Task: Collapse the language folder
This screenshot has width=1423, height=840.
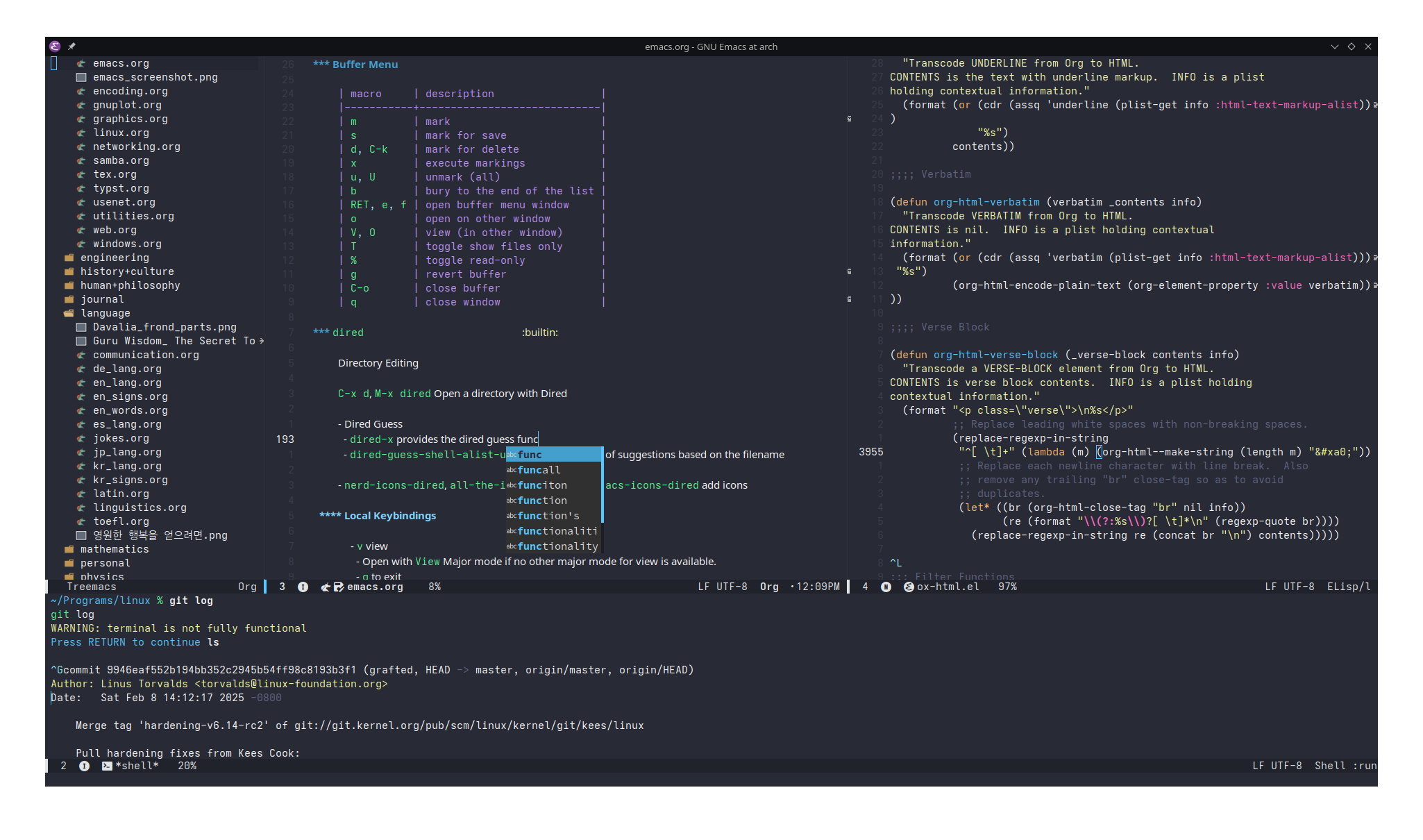Action: point(69,313)
